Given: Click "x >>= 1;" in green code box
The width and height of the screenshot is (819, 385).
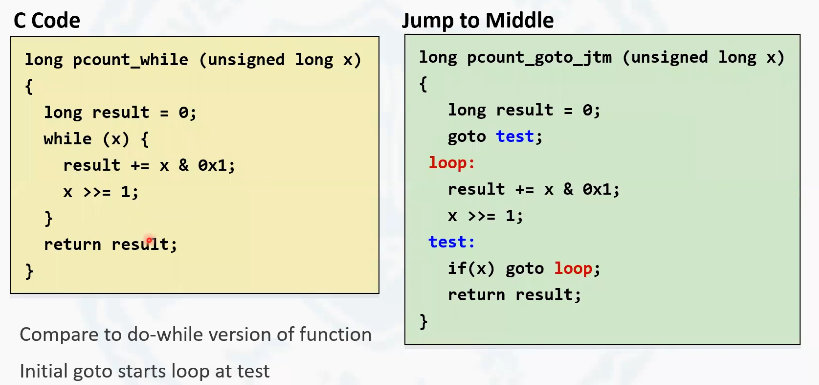Looking at the screenshot, I should point(486,216).
